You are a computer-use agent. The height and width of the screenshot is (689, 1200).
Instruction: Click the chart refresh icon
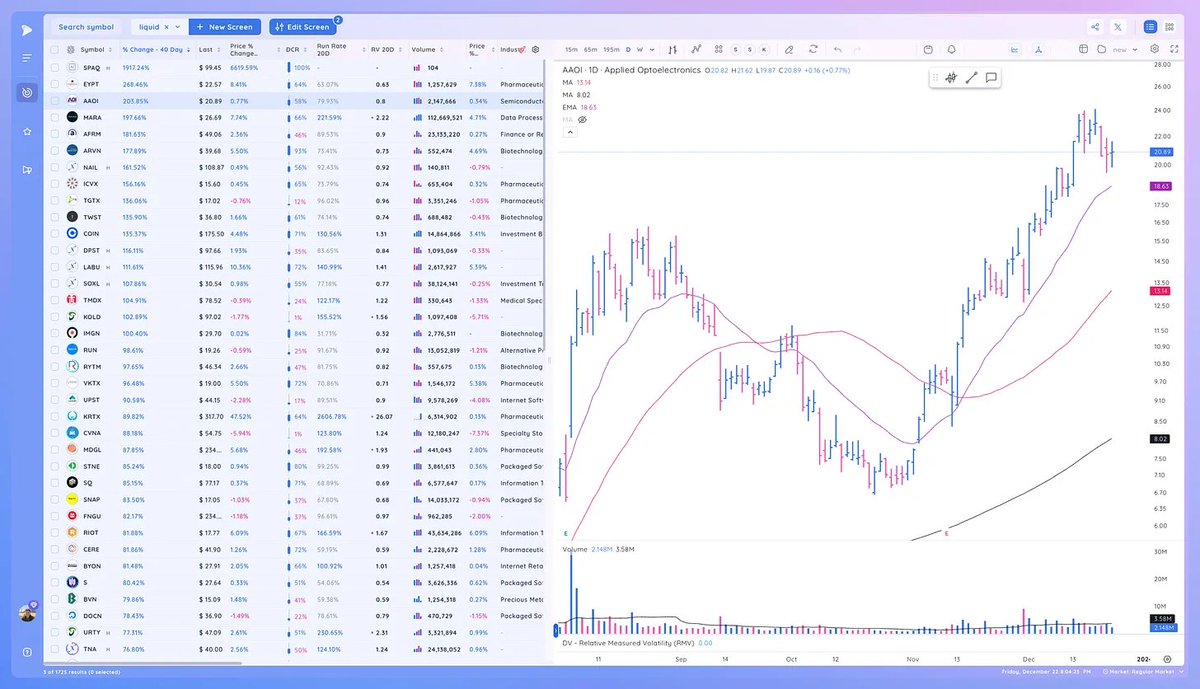pyautogui.click(x=813, y=49)
